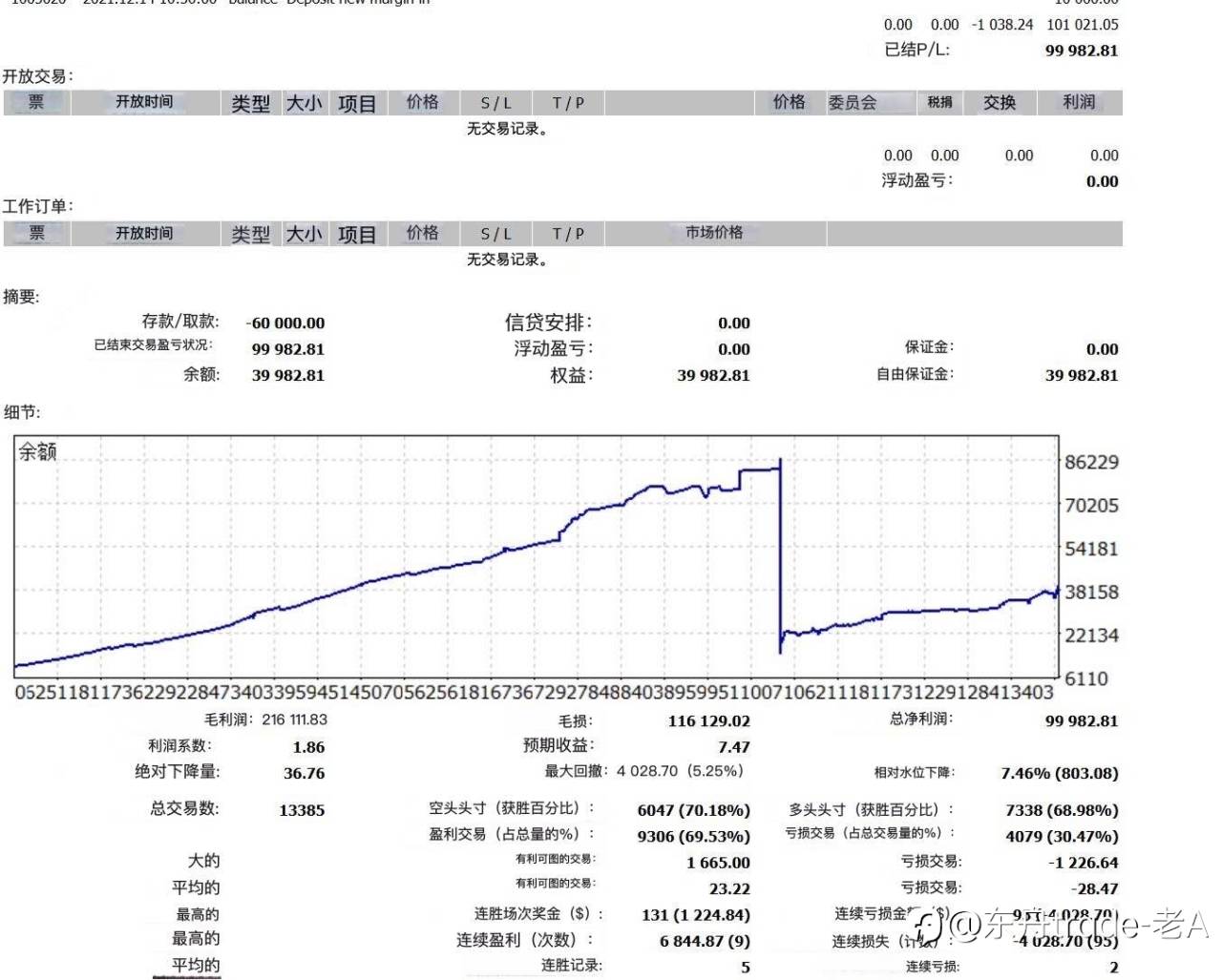Click the 利润 column header
Screen dimensions: 1222x980
(1079, 102)
